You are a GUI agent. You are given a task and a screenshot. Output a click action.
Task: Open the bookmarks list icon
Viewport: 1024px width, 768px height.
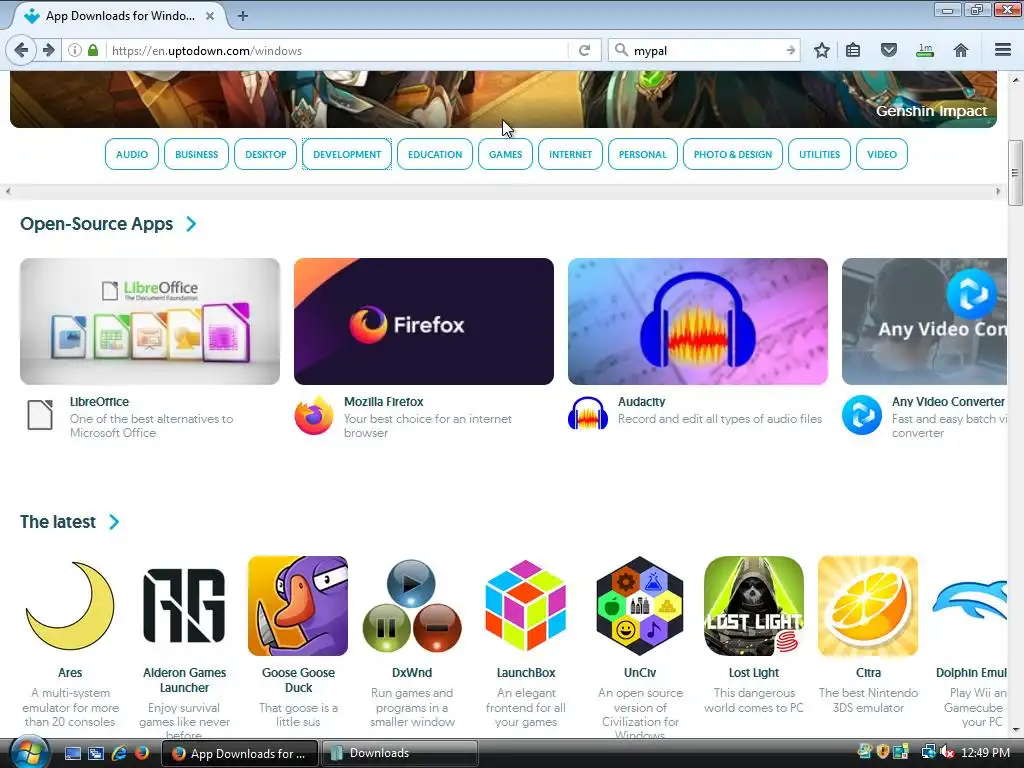(x=853, y=50)
